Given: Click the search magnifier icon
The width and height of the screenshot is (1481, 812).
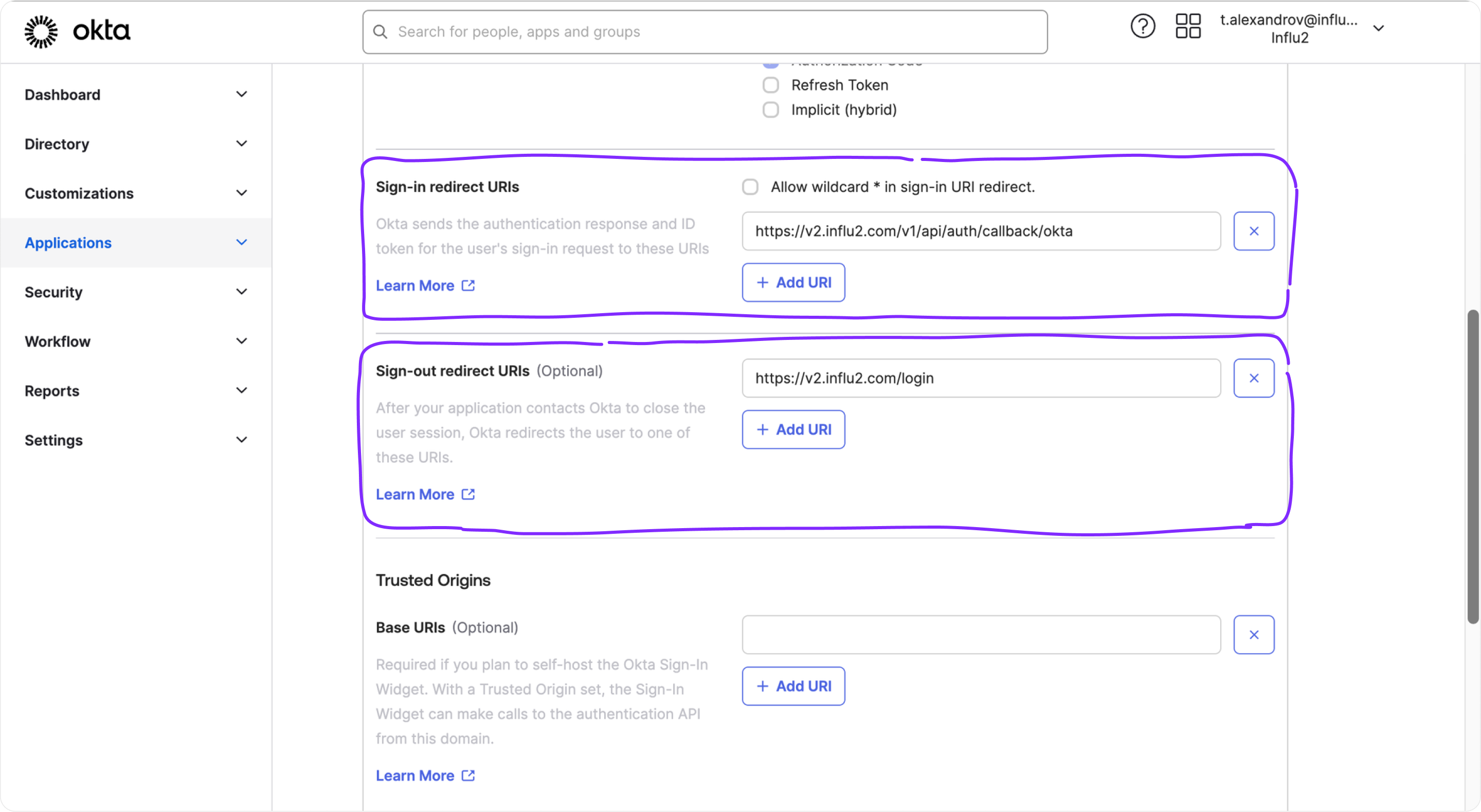Looking at the screenshot, I should (380, 32).
